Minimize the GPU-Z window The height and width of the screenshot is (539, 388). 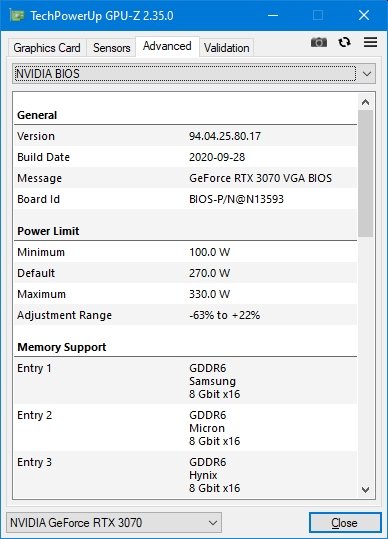[x=273, y=15]
